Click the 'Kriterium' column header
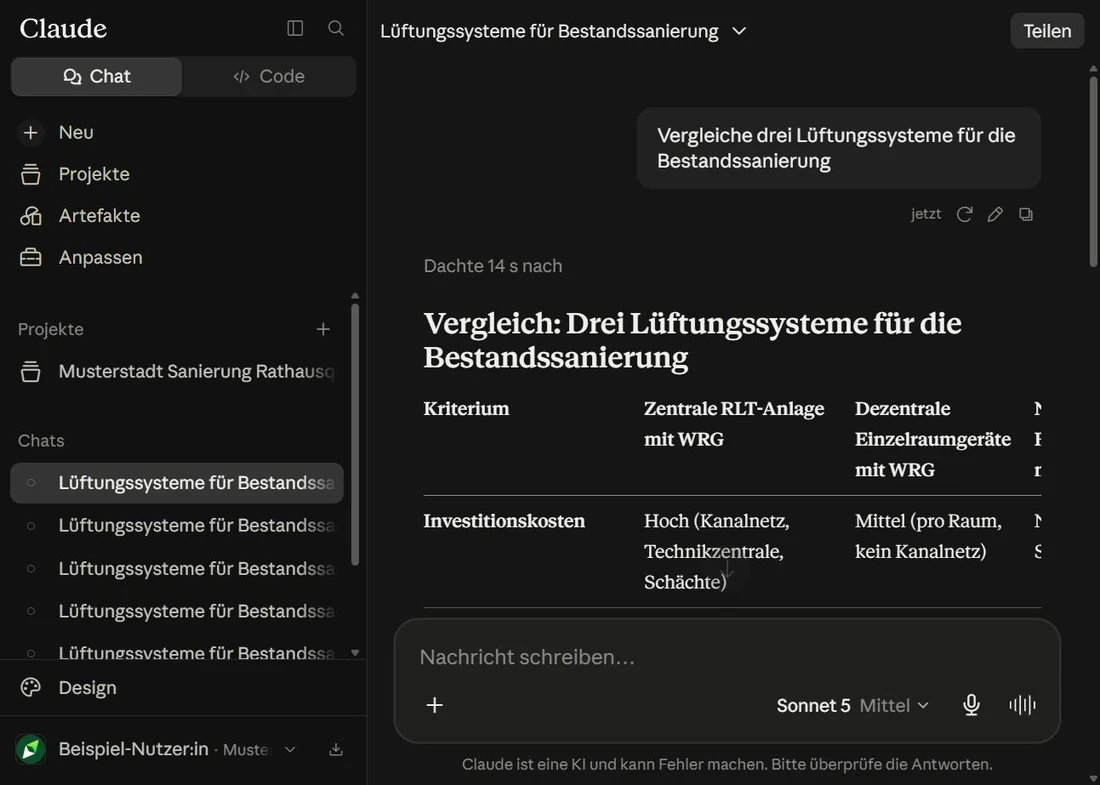 tap(467, 408)
